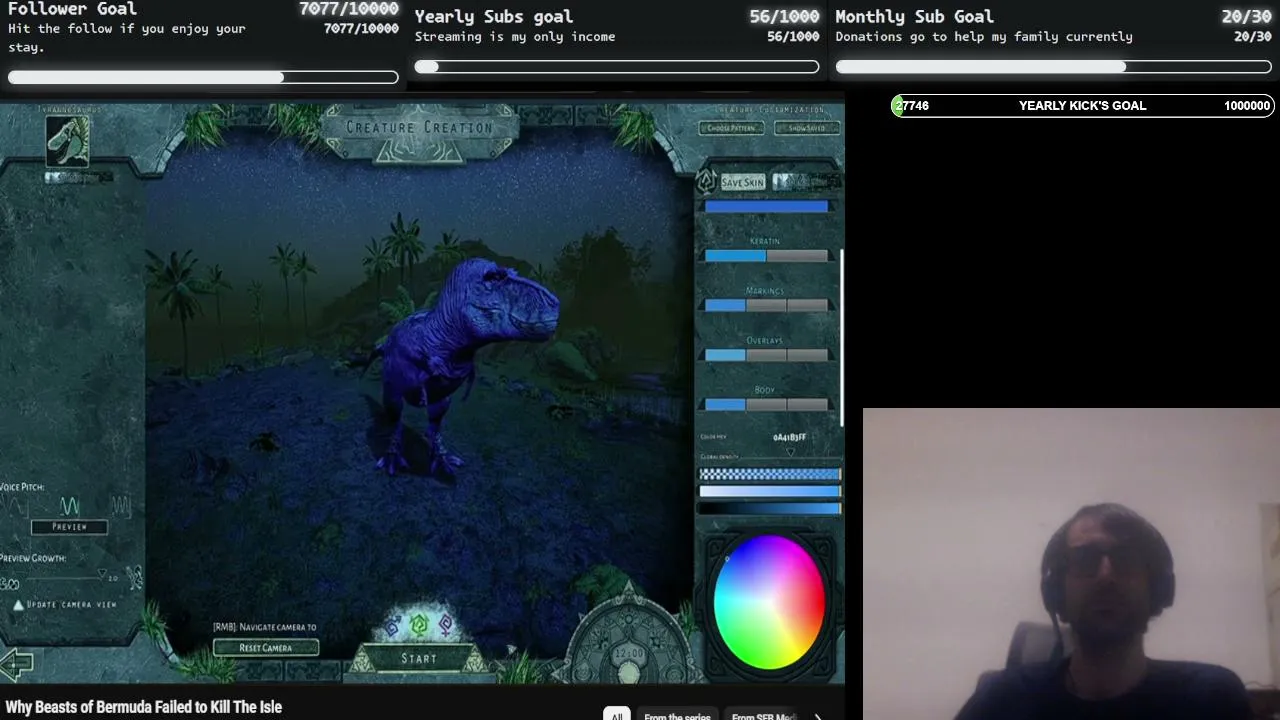Select the From the series filter chip
Screen dimensions: 1280x720
tap(677, 716)
